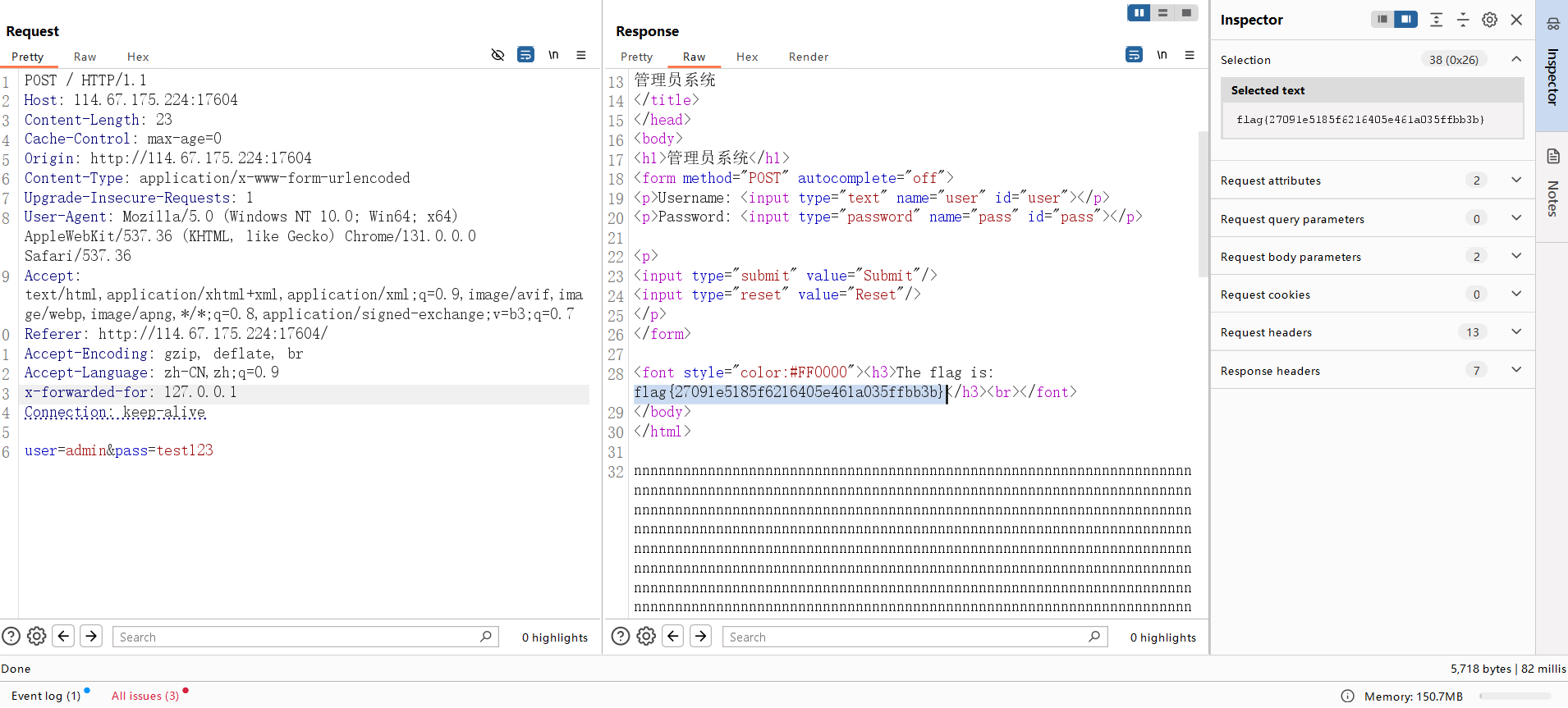Screen dimensions: 1568x708
Task: Switch Response view to Render tab
Action: 808,57
